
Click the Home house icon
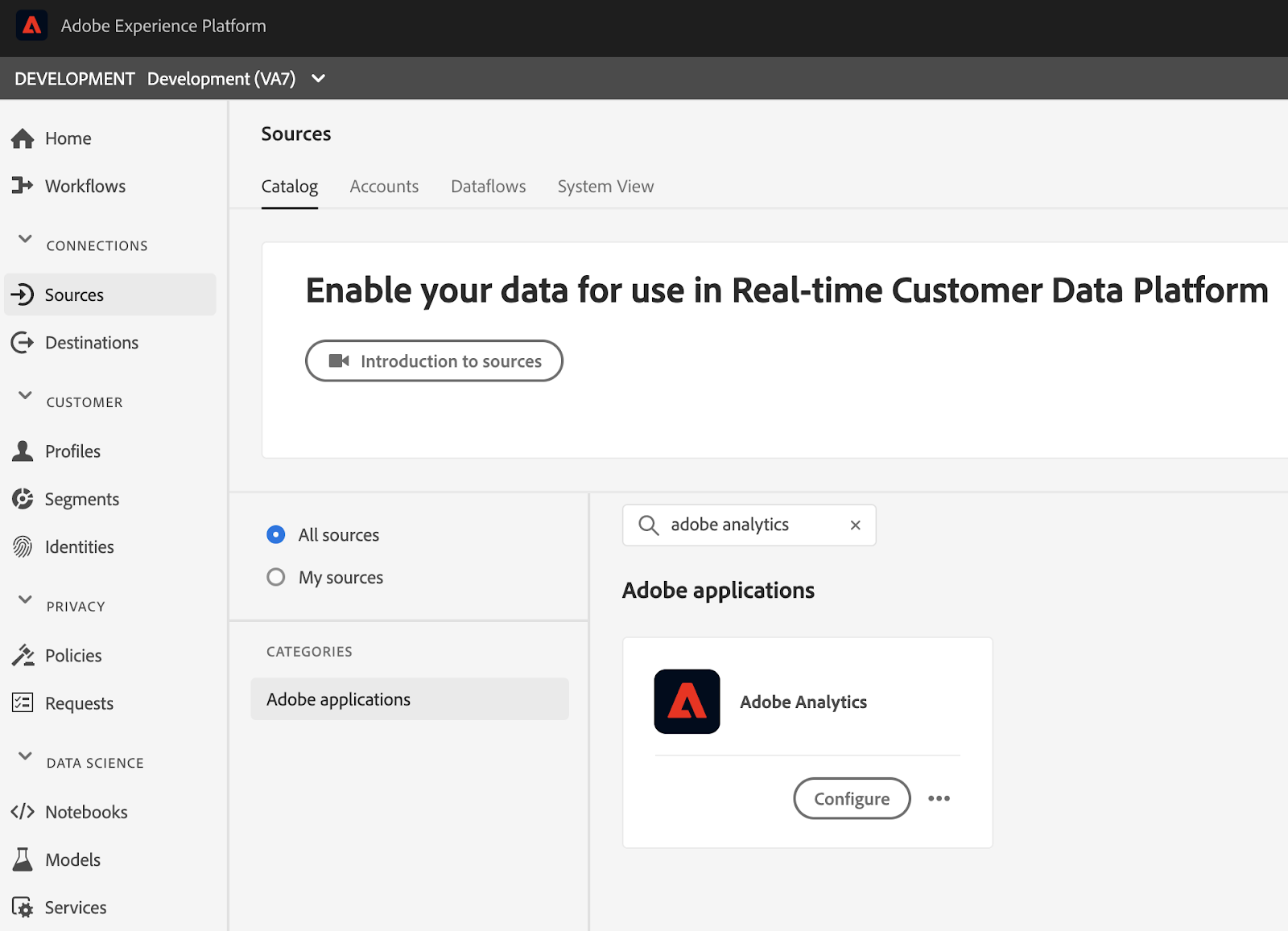pyautogui.click(x=23, y=138)
